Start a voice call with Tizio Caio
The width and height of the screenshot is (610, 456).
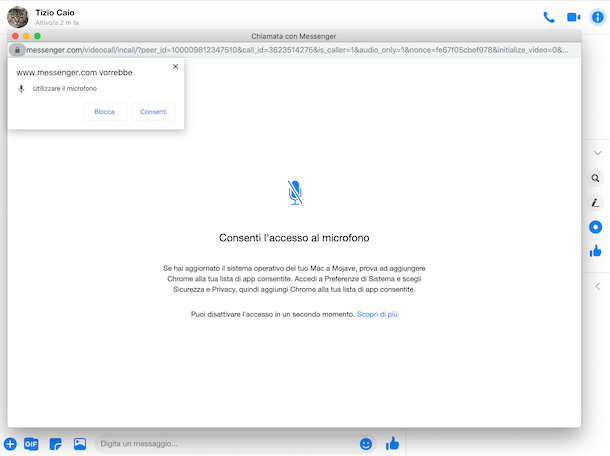click(549, 18)
